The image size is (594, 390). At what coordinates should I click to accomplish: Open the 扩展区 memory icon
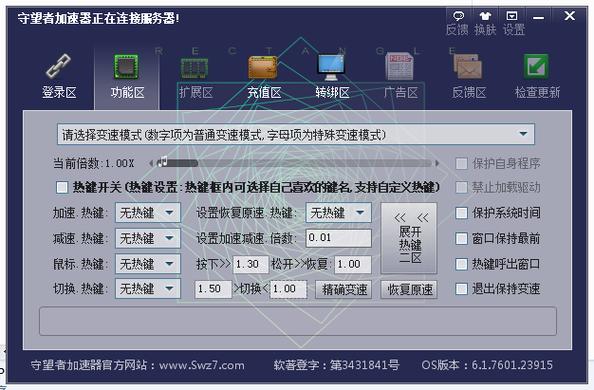194,68
